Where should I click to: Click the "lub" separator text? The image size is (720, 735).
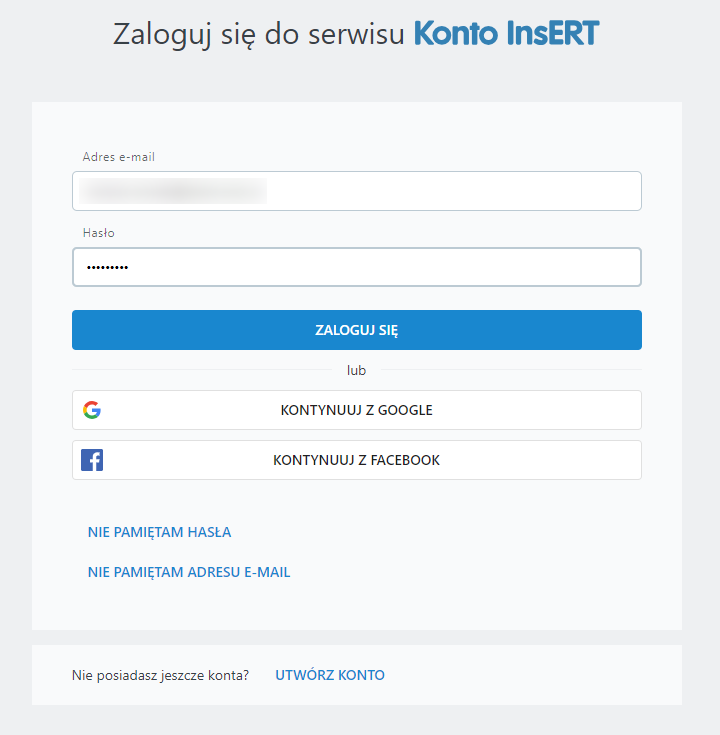tap(356, 370)
